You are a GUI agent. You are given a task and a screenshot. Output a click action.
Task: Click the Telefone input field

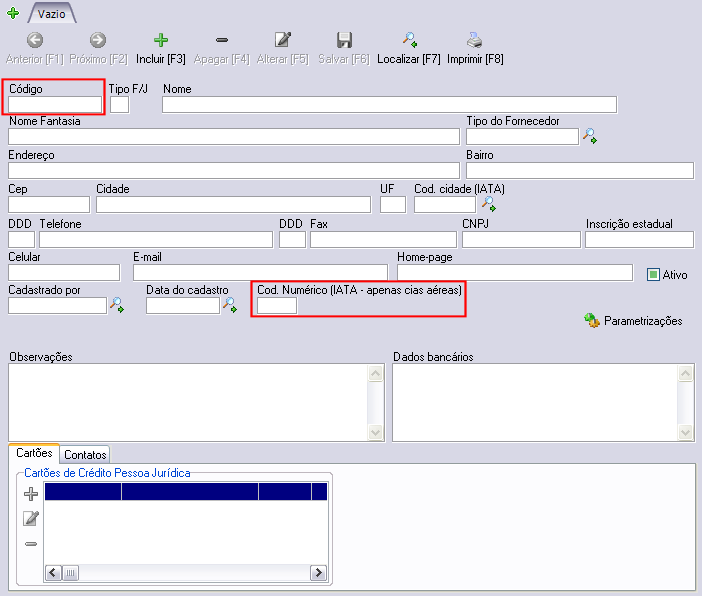tap(156, 240)
